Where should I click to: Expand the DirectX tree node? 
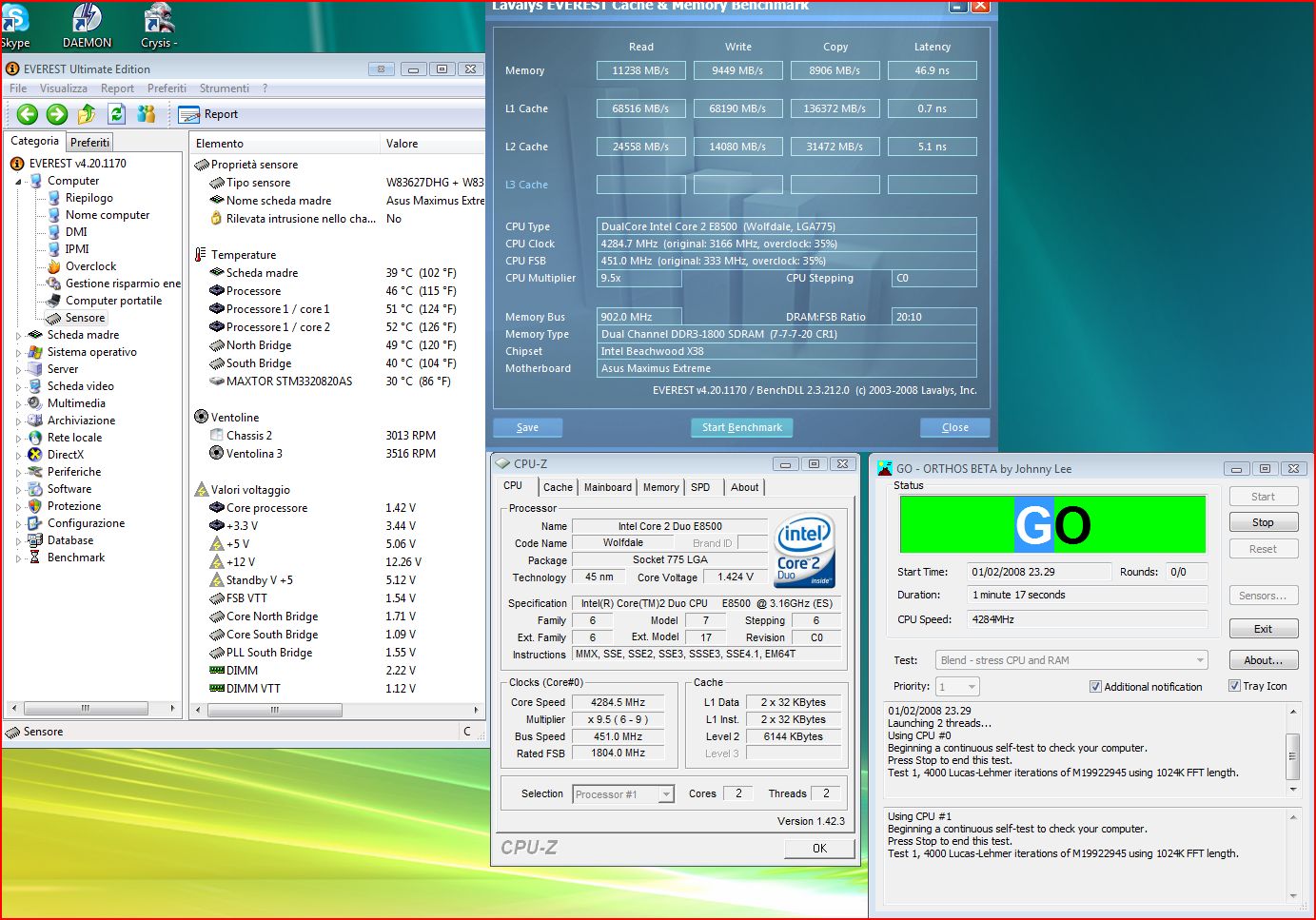point(18,456)
